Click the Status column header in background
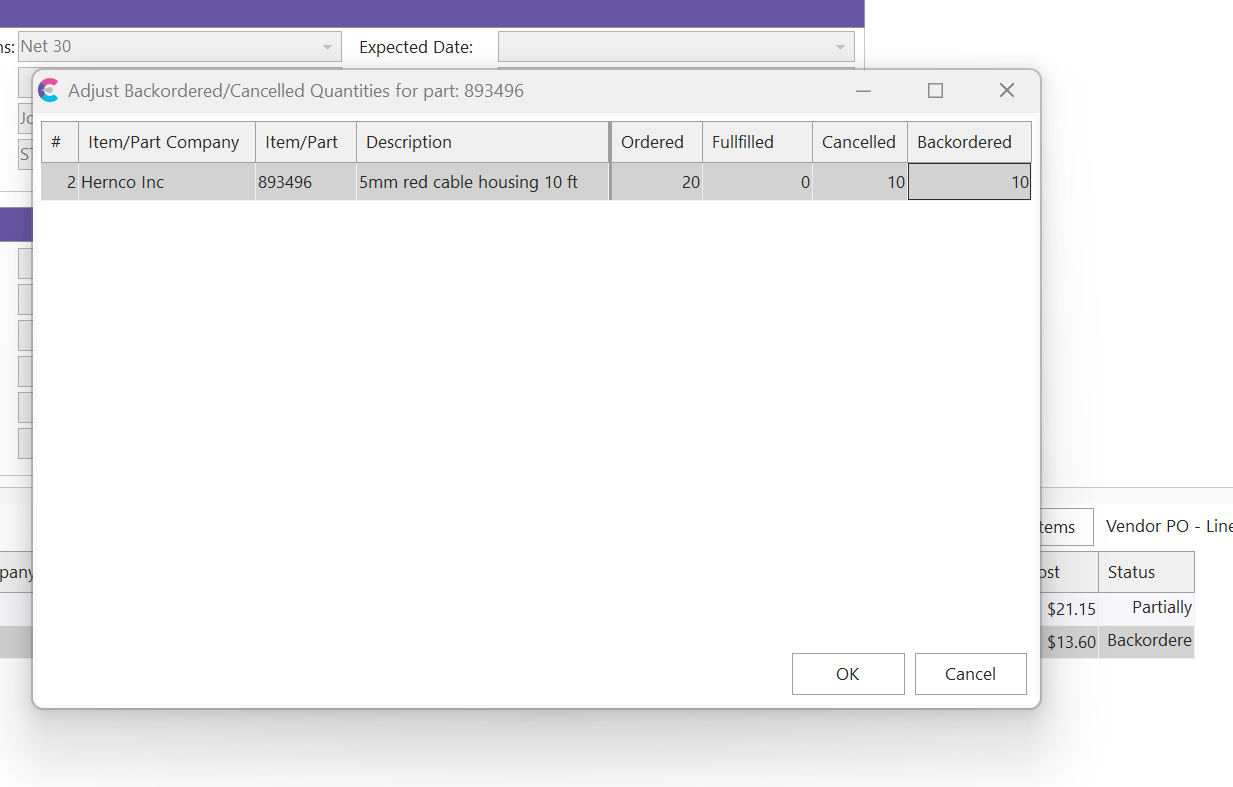 (1145, 572)
